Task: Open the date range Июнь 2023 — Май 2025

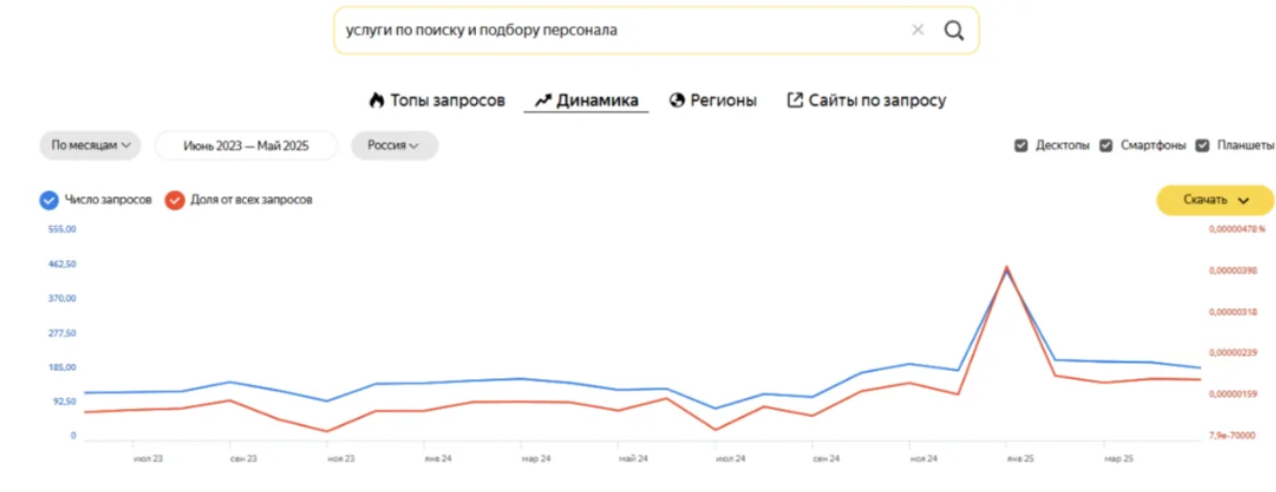Action: coord(246,145)
